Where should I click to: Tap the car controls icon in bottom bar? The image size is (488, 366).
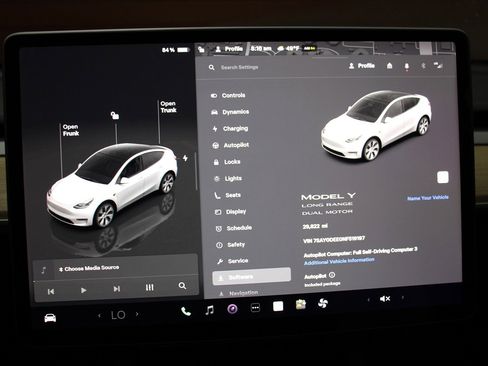pos(50,318)
